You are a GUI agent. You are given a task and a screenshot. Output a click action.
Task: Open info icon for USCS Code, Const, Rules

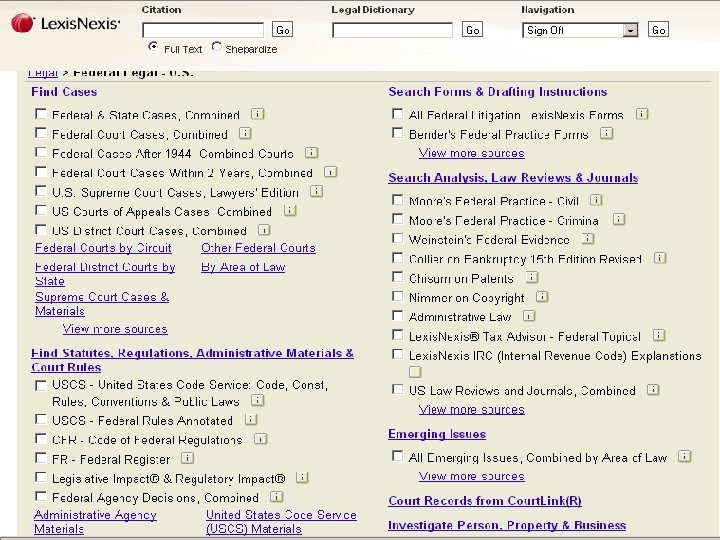click(258, 400)
